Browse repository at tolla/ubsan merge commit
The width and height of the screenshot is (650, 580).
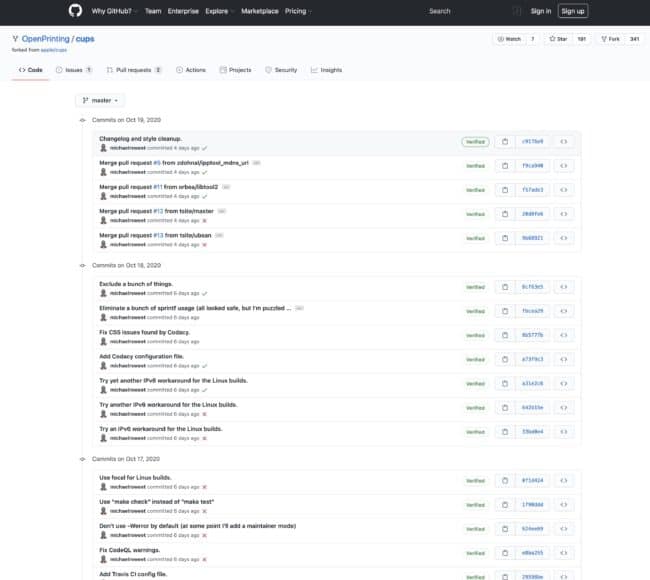coord(564,238)
